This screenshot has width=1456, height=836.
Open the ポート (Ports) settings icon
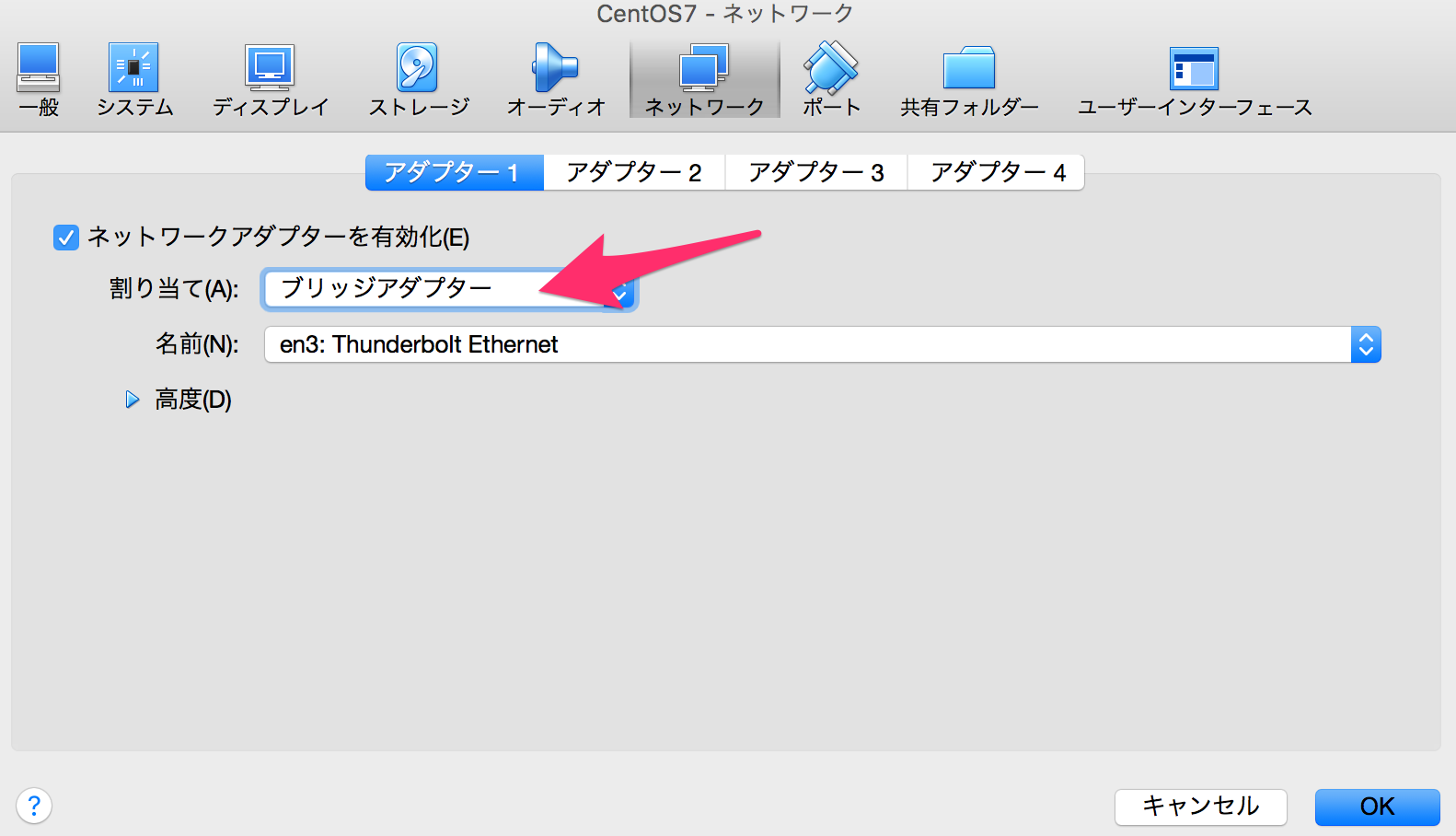coord(831,79)
